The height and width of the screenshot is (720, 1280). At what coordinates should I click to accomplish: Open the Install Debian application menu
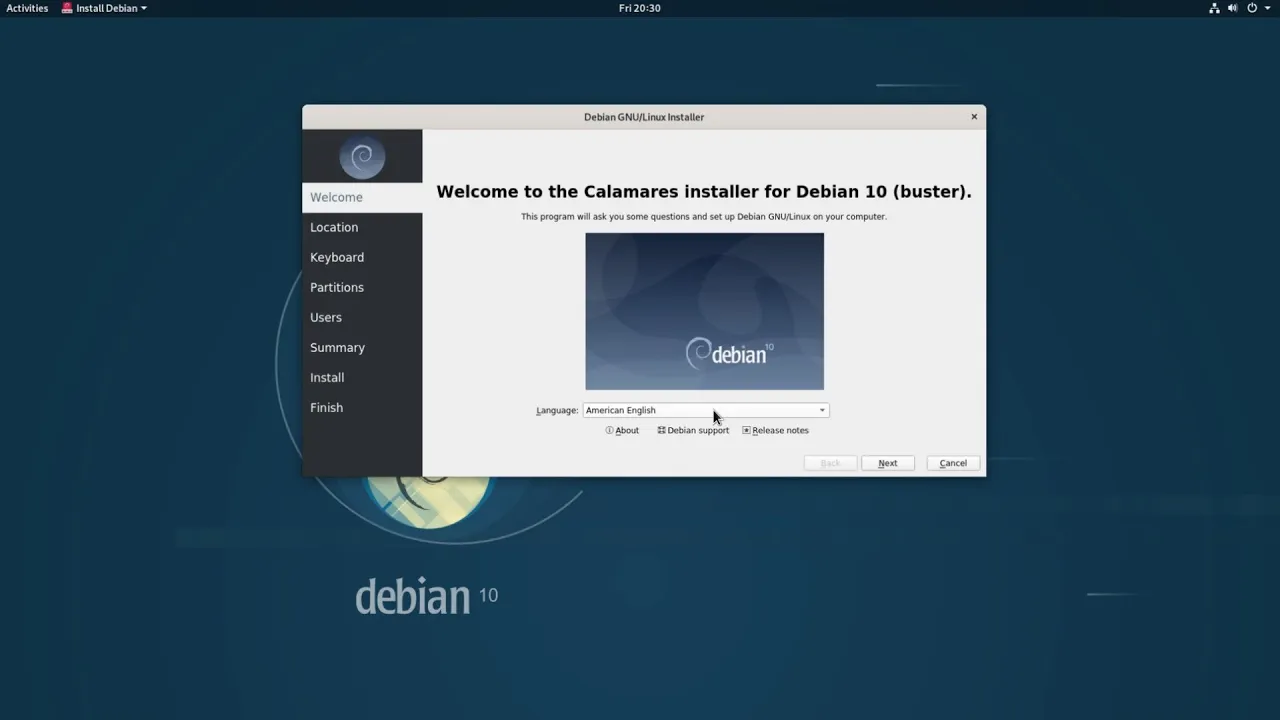click(104, 8)
